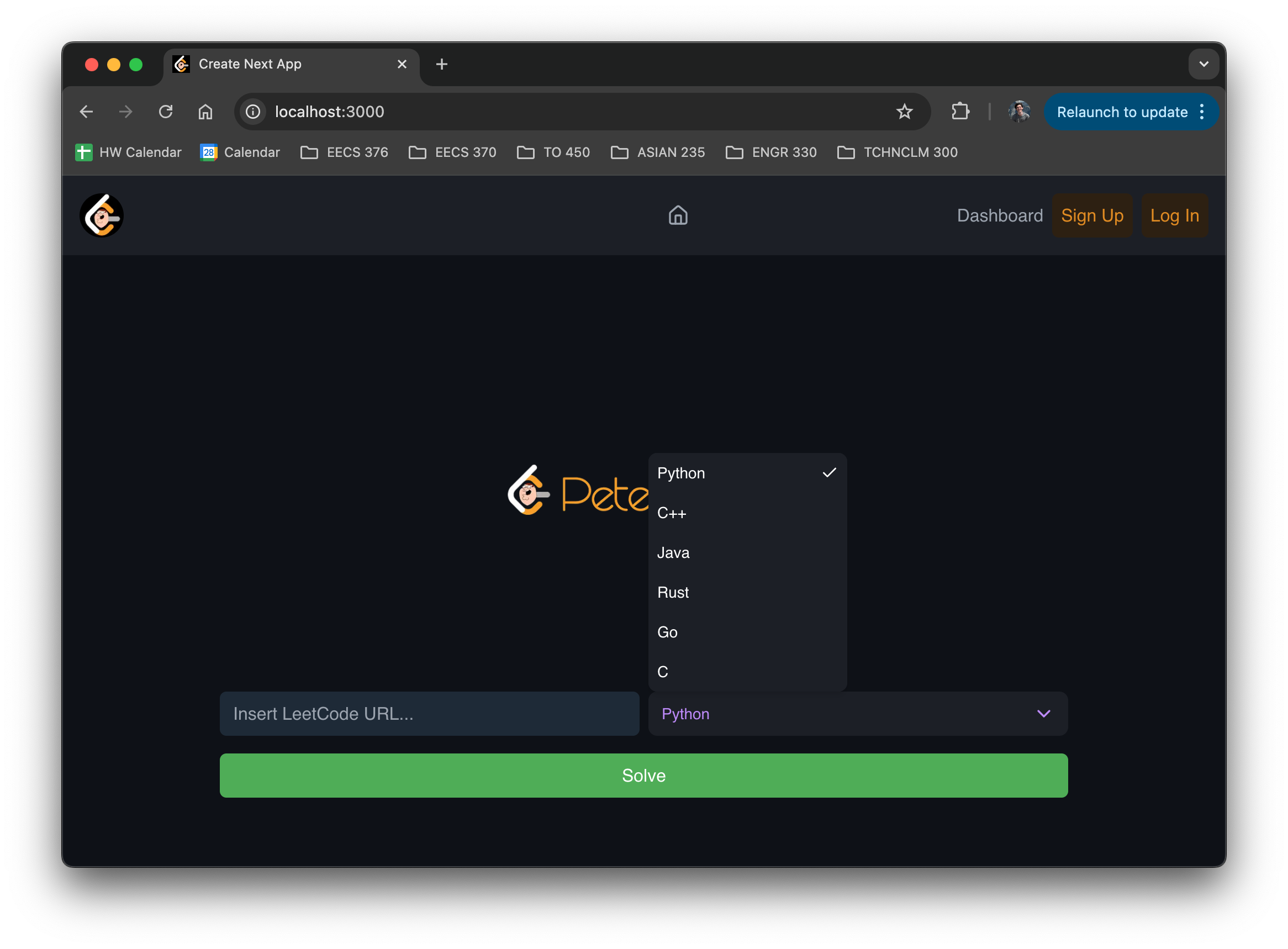Collapse the Python language selector chevron

point(1043,714)
